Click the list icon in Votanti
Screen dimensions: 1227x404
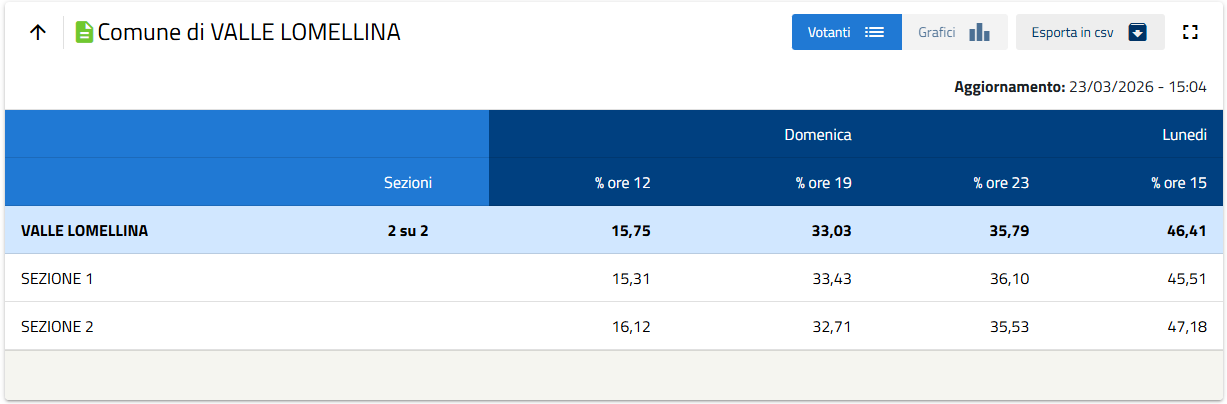[x=875, y=32]
